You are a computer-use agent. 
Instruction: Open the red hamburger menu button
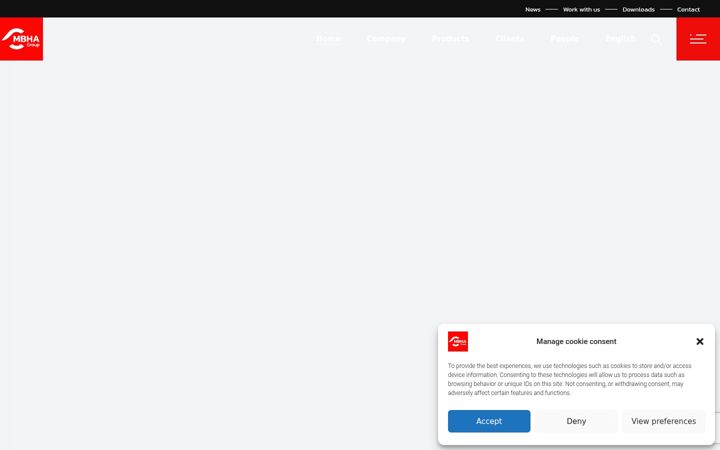pyautogui.click(x=698, y=39)
